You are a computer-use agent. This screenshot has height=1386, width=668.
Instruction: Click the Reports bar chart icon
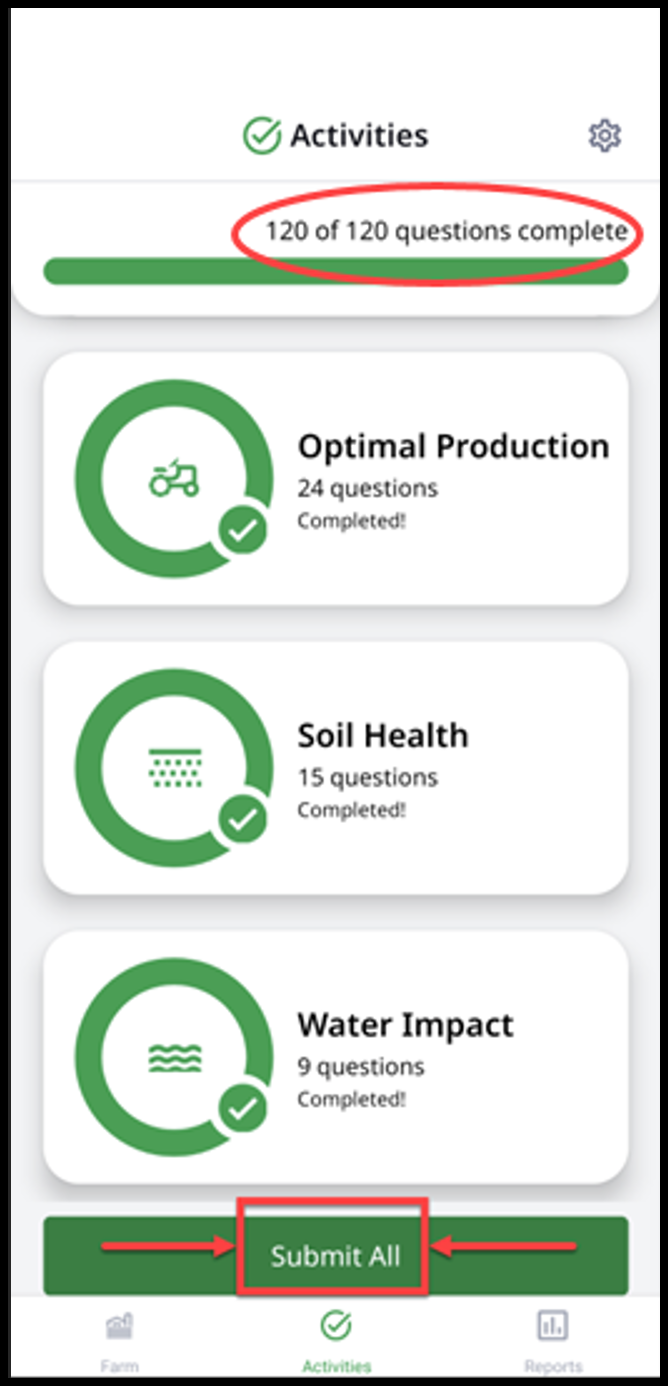(552, 1326)
